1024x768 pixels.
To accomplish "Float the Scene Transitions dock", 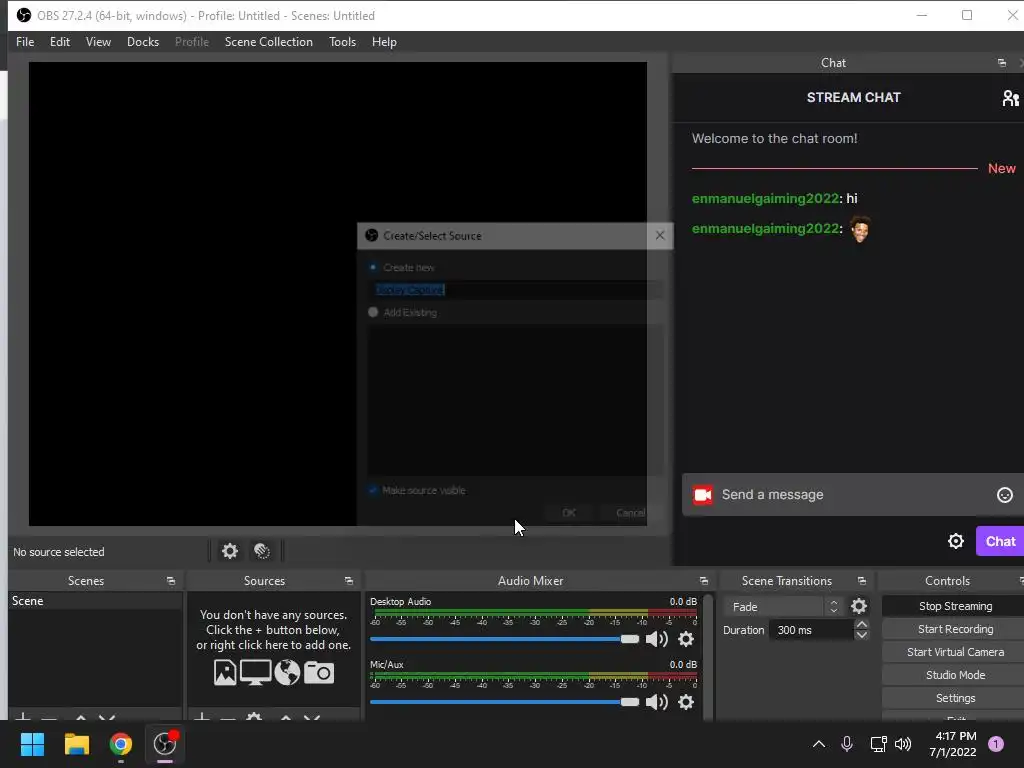I will pyautogui.click(x=861, y=581).
